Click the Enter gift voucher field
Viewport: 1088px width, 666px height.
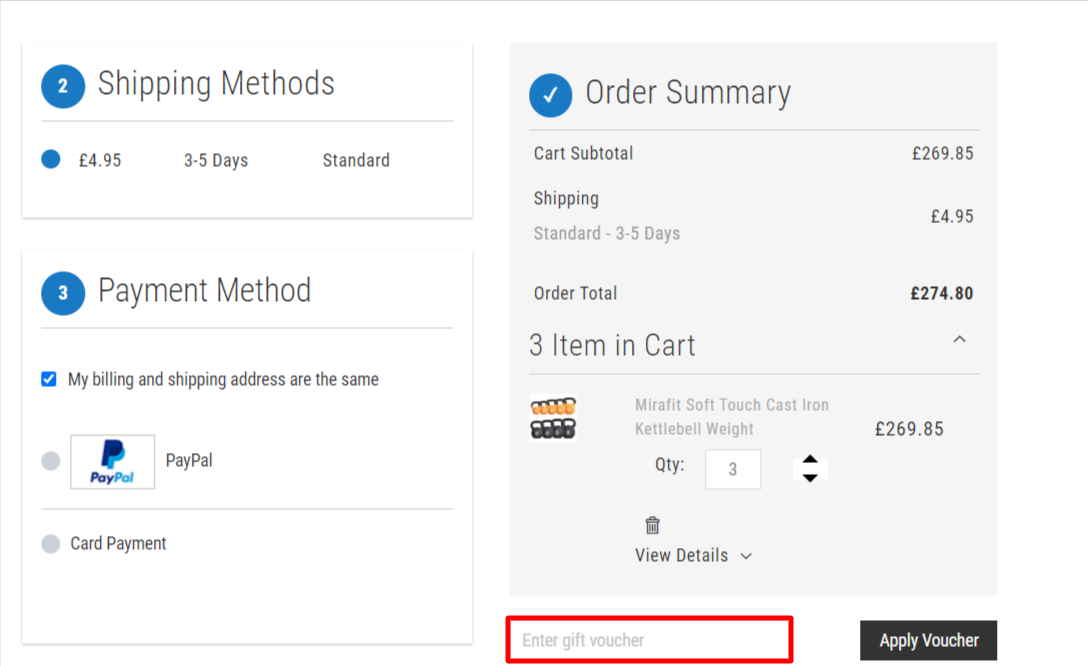(649, 639)
